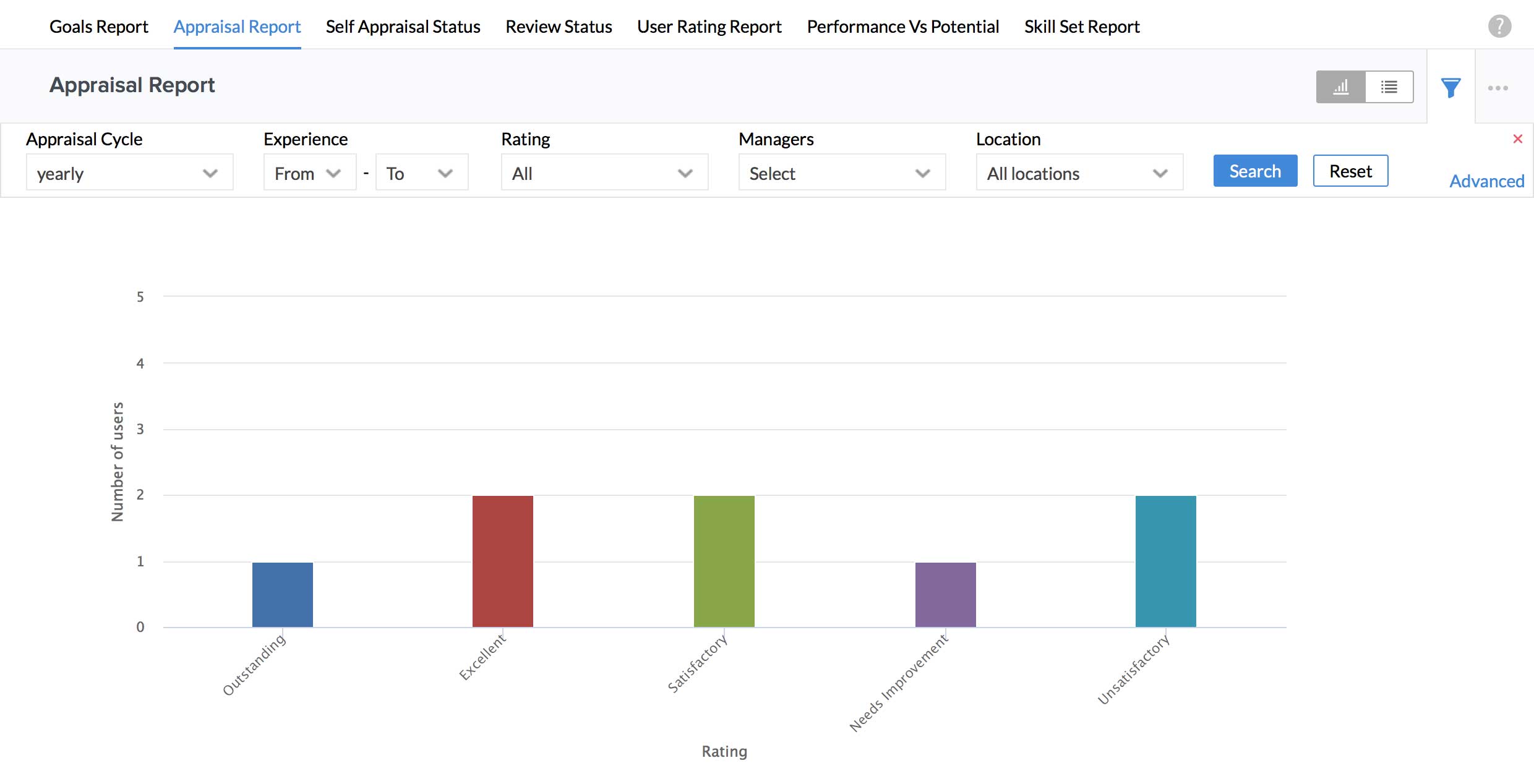Expand the Appraisal Cycle yearly dropdown
This screenshot has width=1534, height=784.
pyautogui.click(x=129, y=173)
